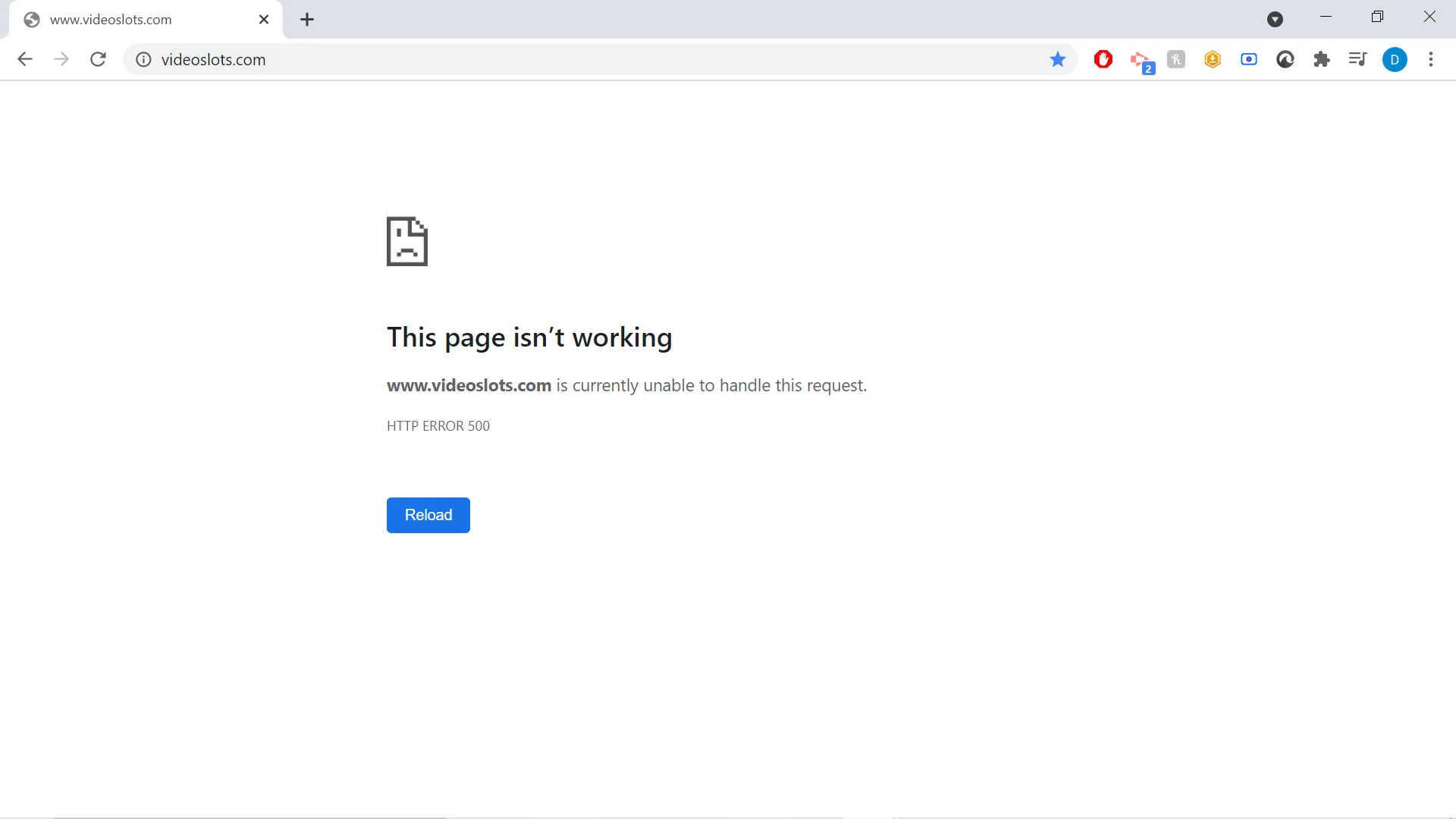
Task: Reload the page with the toolbar refresh icon
Action: click(98, 59)
